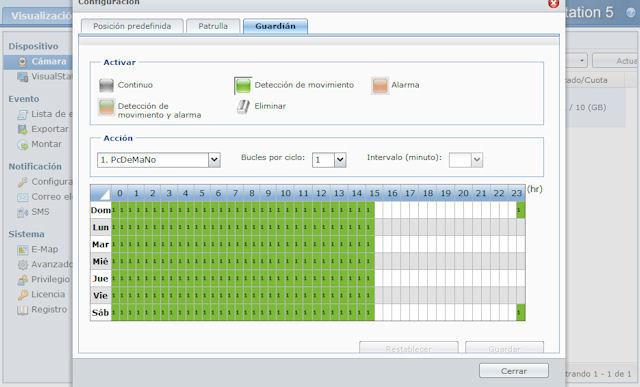Select the Guardián tab

pos(276,26)
